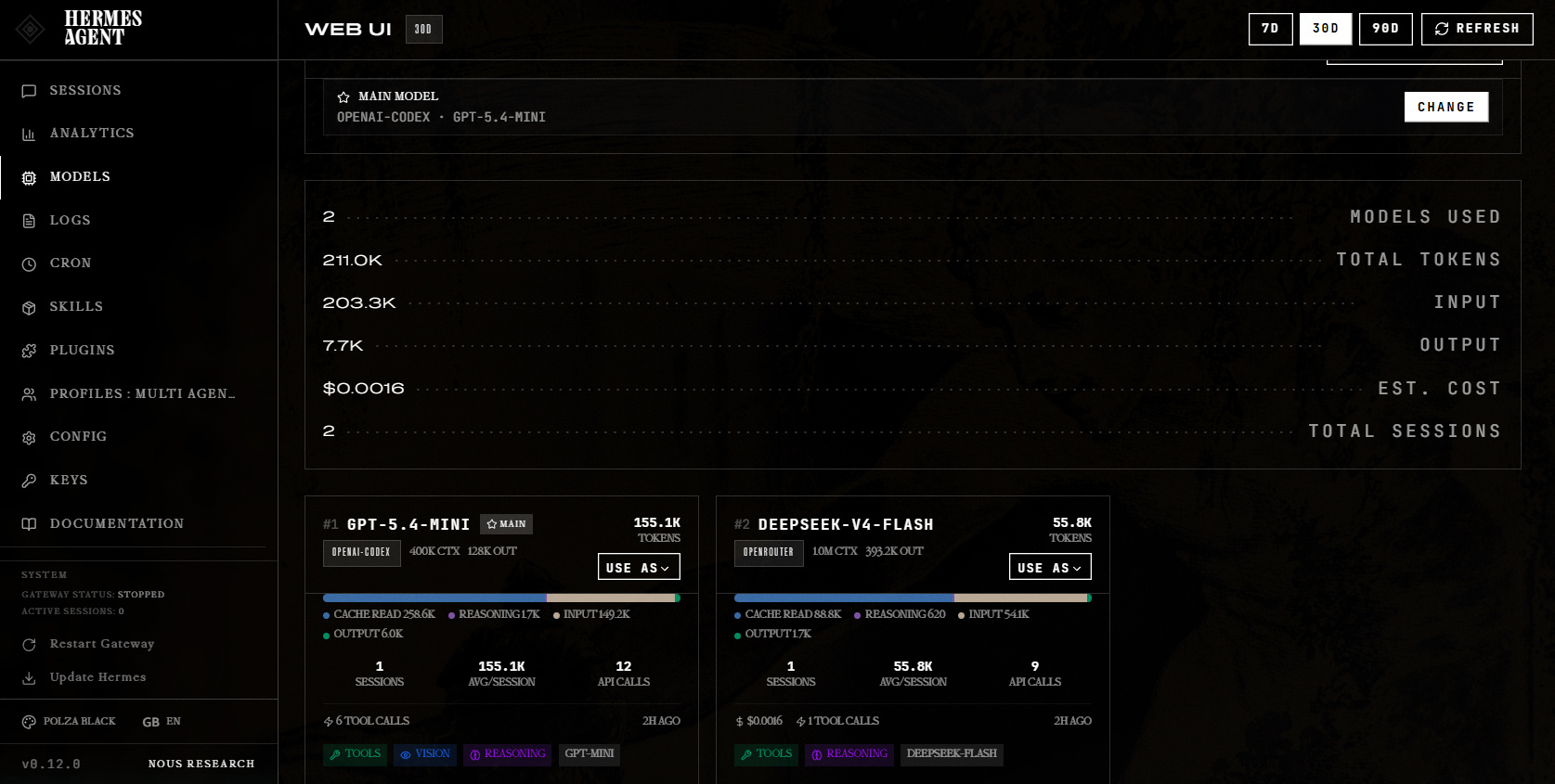Click the Skills cube icon

[x=29, y=307]
